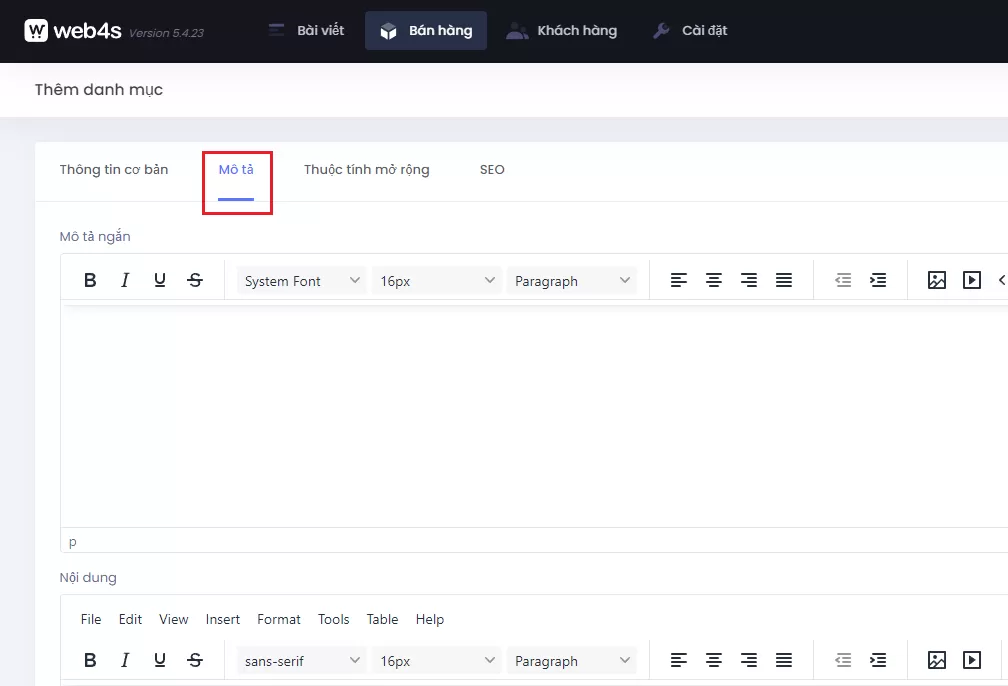
Task: Increase indent in the short description editor
Action: tap(878, 281)
